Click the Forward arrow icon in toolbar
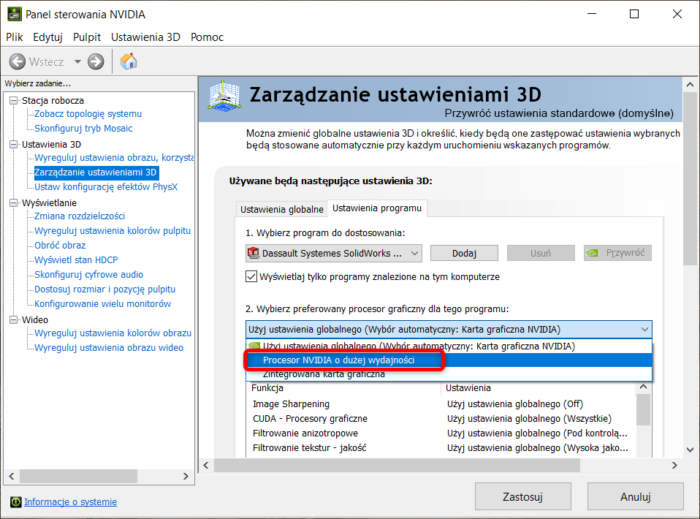Screen dimensions: 700x519 [x=96, y=62]
